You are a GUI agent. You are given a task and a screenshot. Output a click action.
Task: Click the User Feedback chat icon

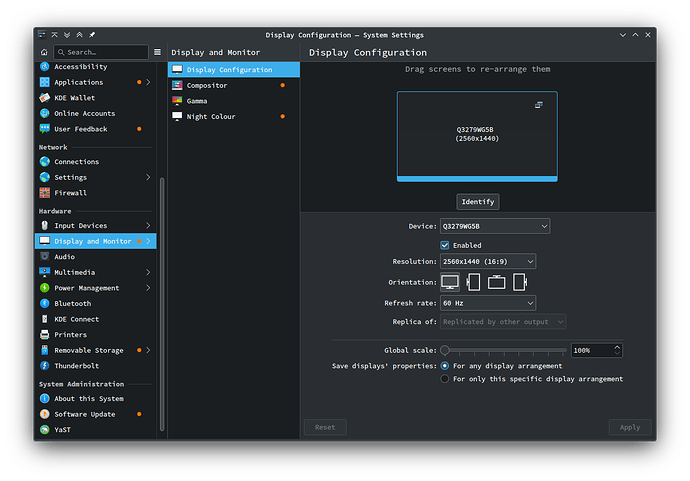click(44, 129)
